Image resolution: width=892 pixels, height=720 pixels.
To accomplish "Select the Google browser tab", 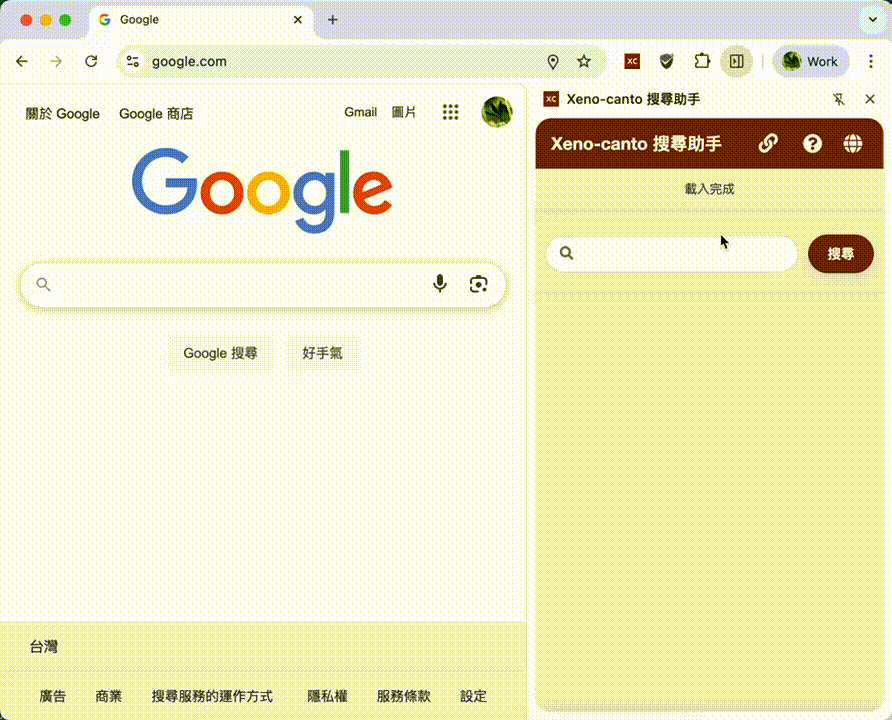I will (x=199, y=20).
